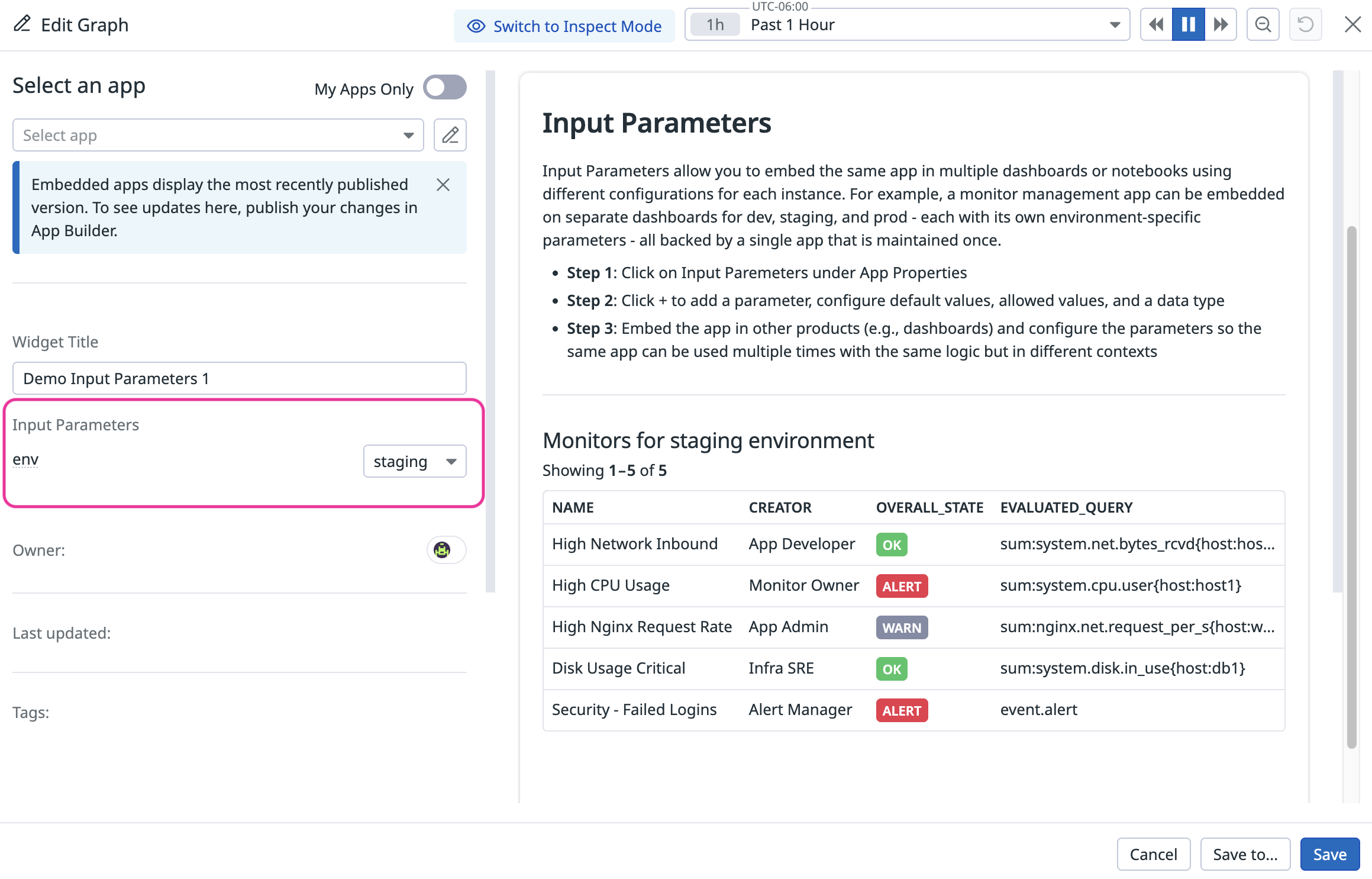
Task: Click the NAME column header
Action: 573,507
